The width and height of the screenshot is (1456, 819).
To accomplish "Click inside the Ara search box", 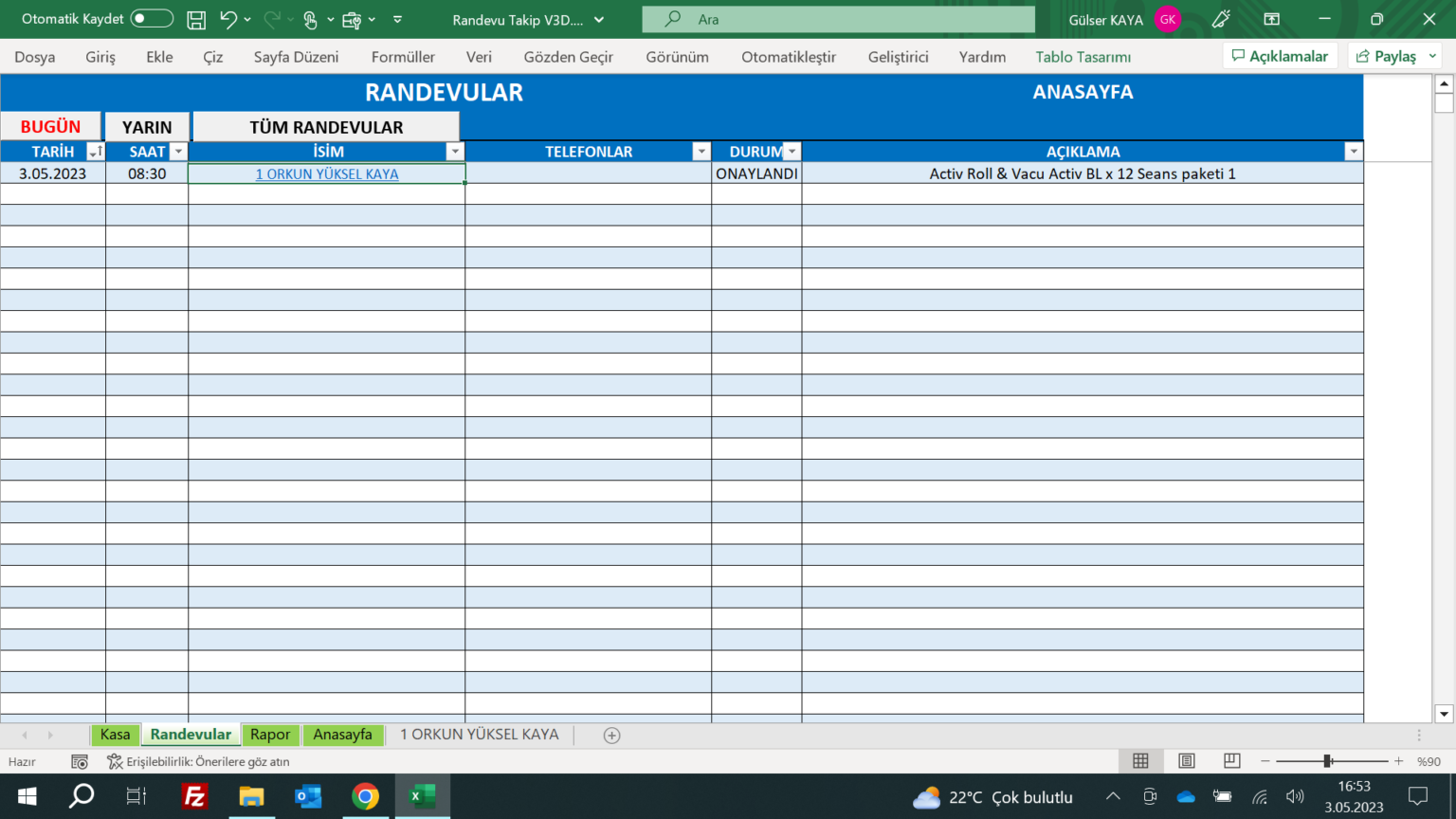I will (834, 19).
